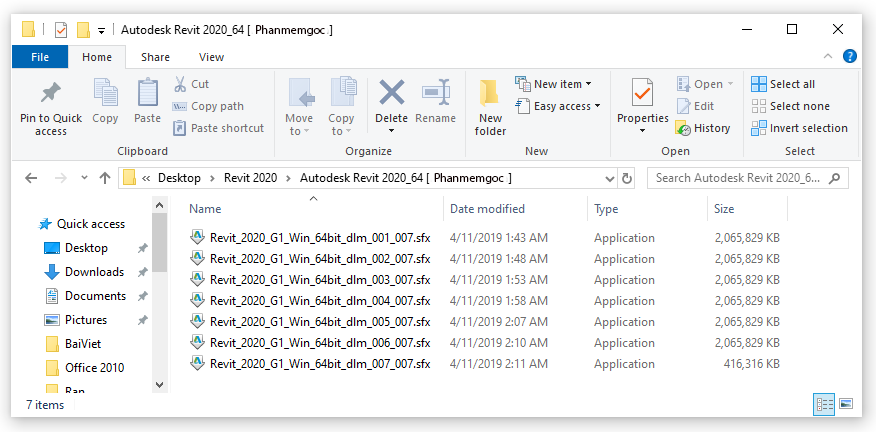Click the sidebar scroll up arrow
This screenshot has width=876, height=432.
pyautogui.click(x=159, y=205)
